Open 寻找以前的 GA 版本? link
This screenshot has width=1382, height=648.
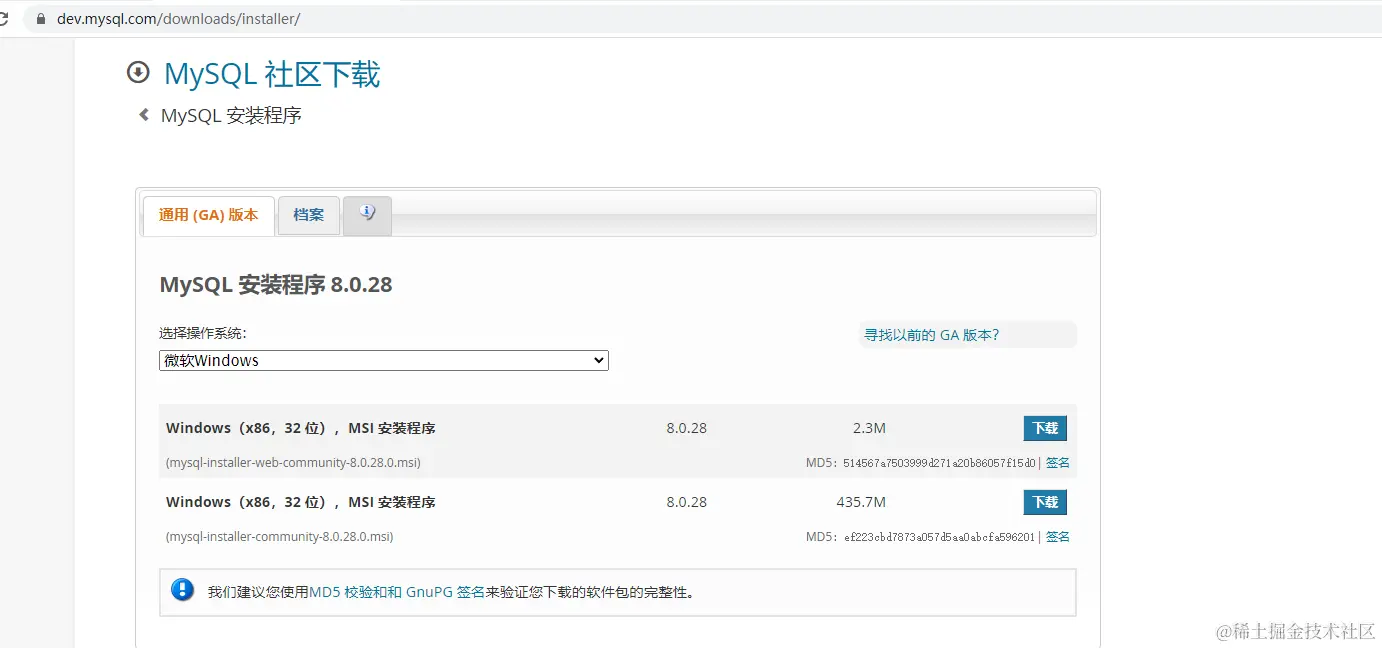tap(931, 335)
